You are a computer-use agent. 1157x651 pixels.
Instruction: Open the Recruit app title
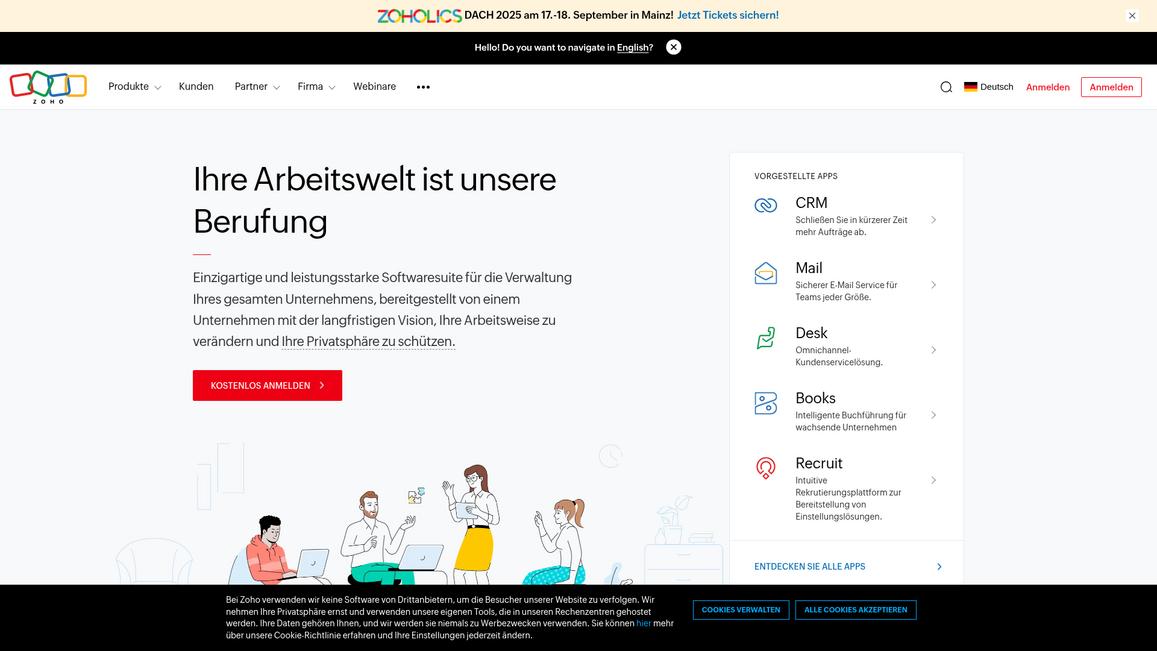pos(818,463)
